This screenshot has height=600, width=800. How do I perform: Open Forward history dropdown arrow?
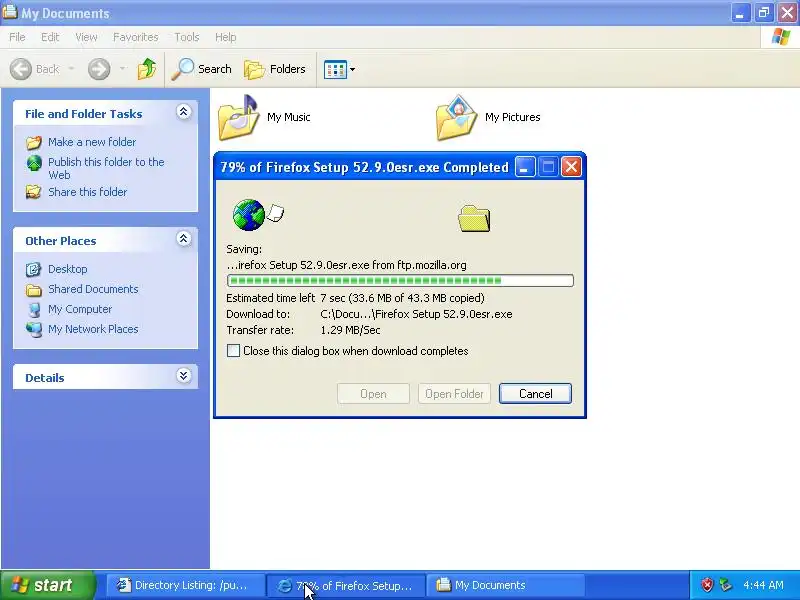click(122, 69)
